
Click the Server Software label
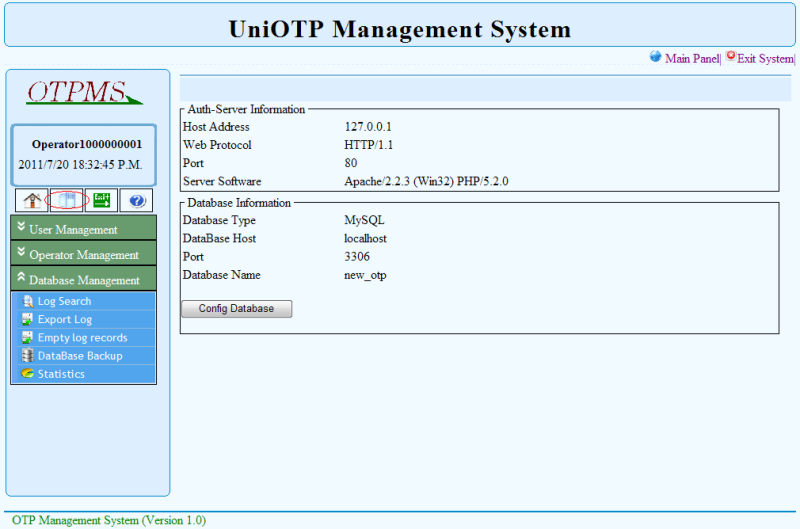pyautogui.click(x=222, y=181)
